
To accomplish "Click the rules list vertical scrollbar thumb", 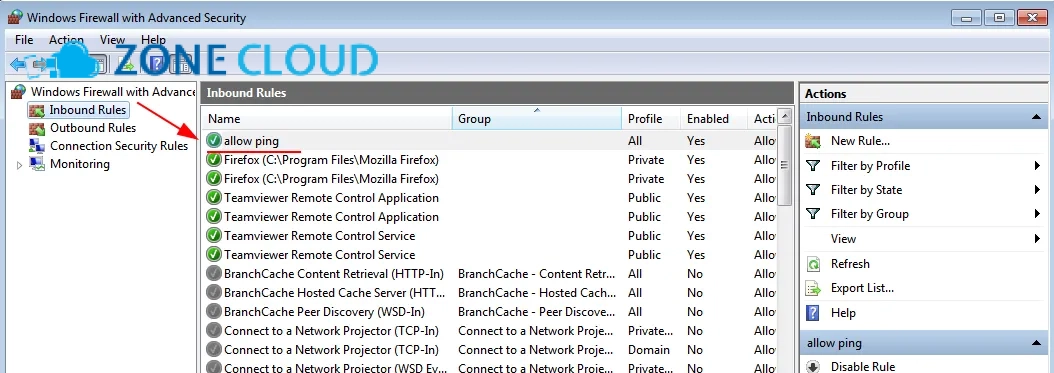I will coord(784,165).
